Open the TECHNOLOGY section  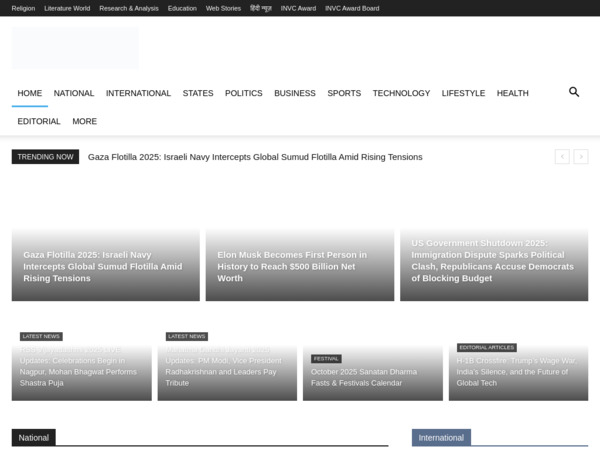coord(401,93)
